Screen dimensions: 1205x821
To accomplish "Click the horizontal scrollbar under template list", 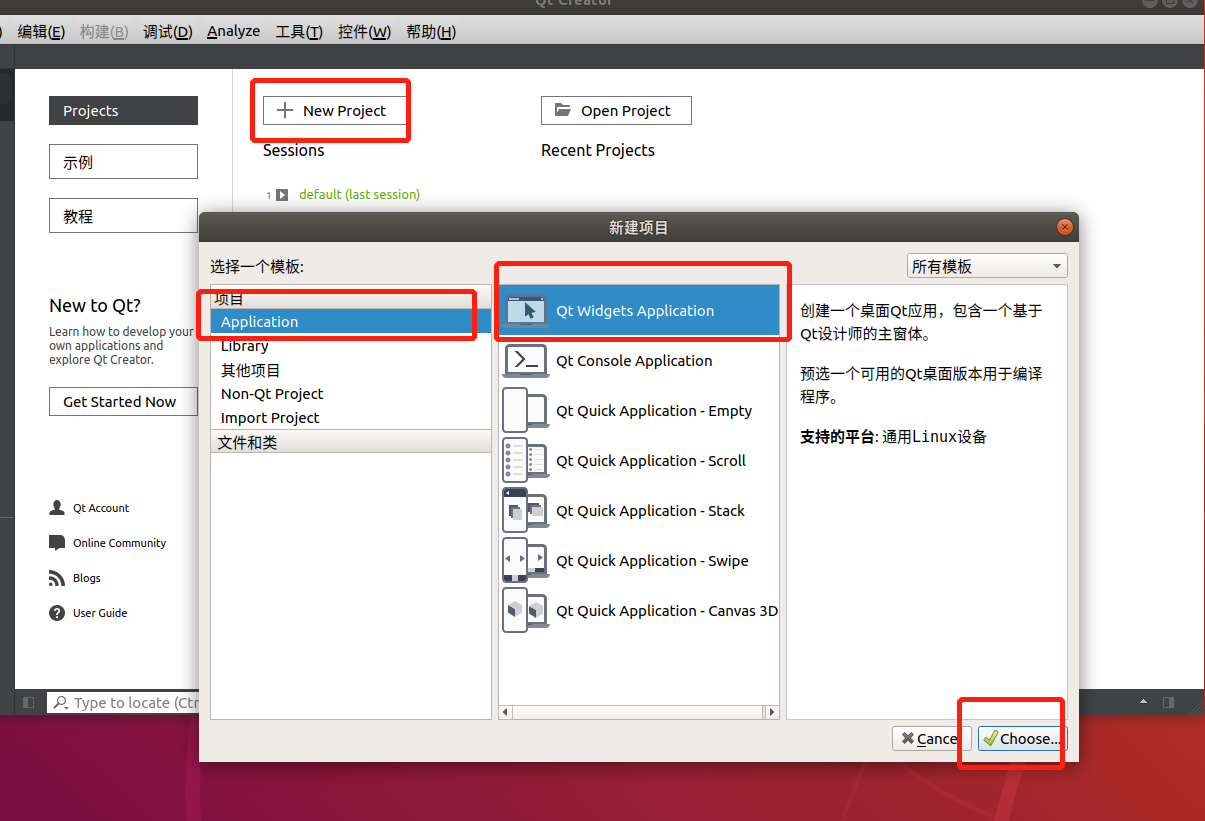I will coord(638,712).
